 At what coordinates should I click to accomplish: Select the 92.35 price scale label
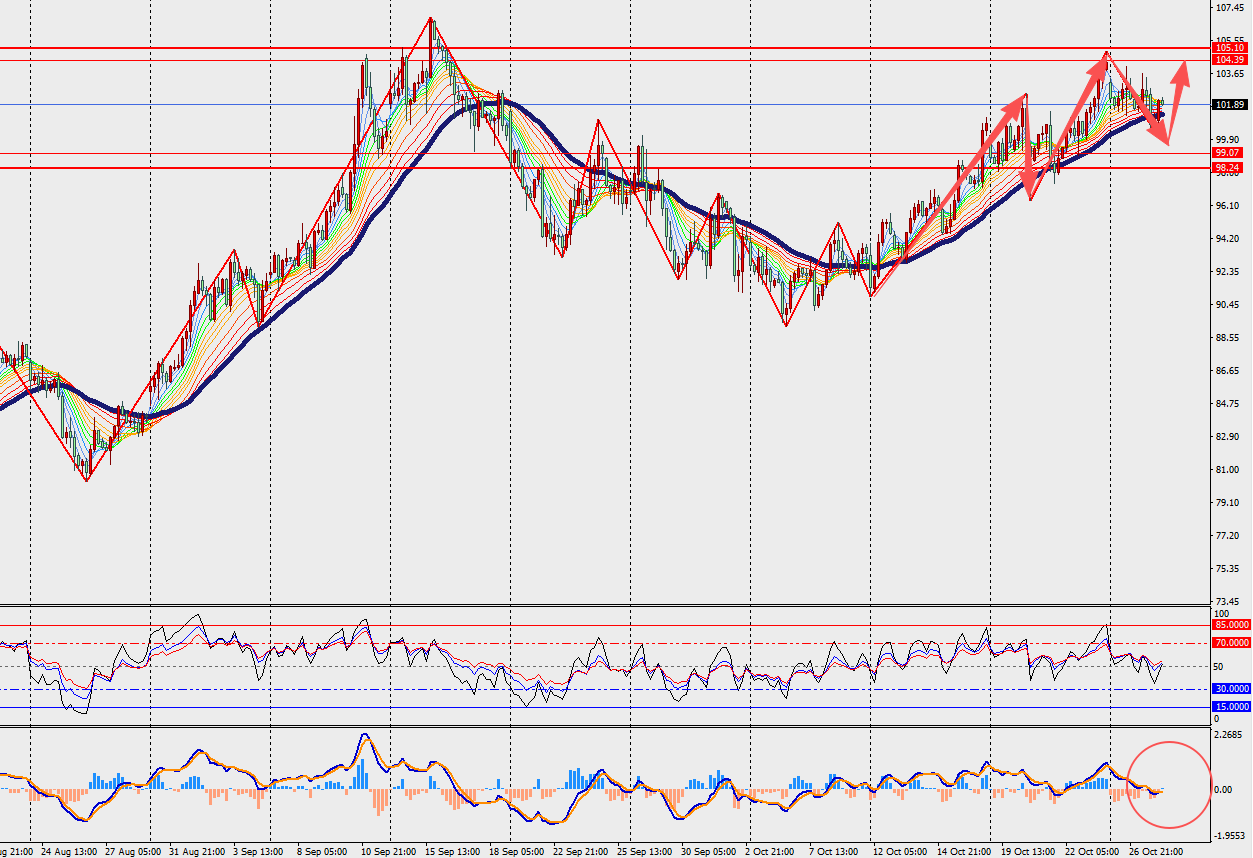[x=1229, y=272]
